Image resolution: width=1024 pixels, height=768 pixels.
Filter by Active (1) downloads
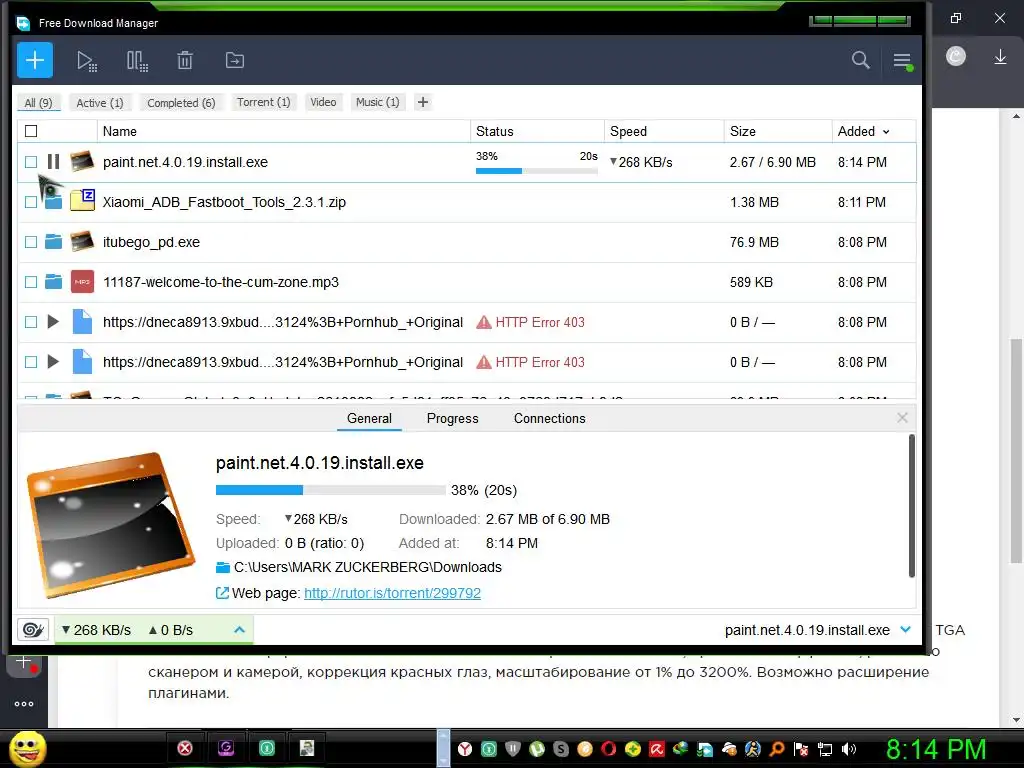coord(100,103)
